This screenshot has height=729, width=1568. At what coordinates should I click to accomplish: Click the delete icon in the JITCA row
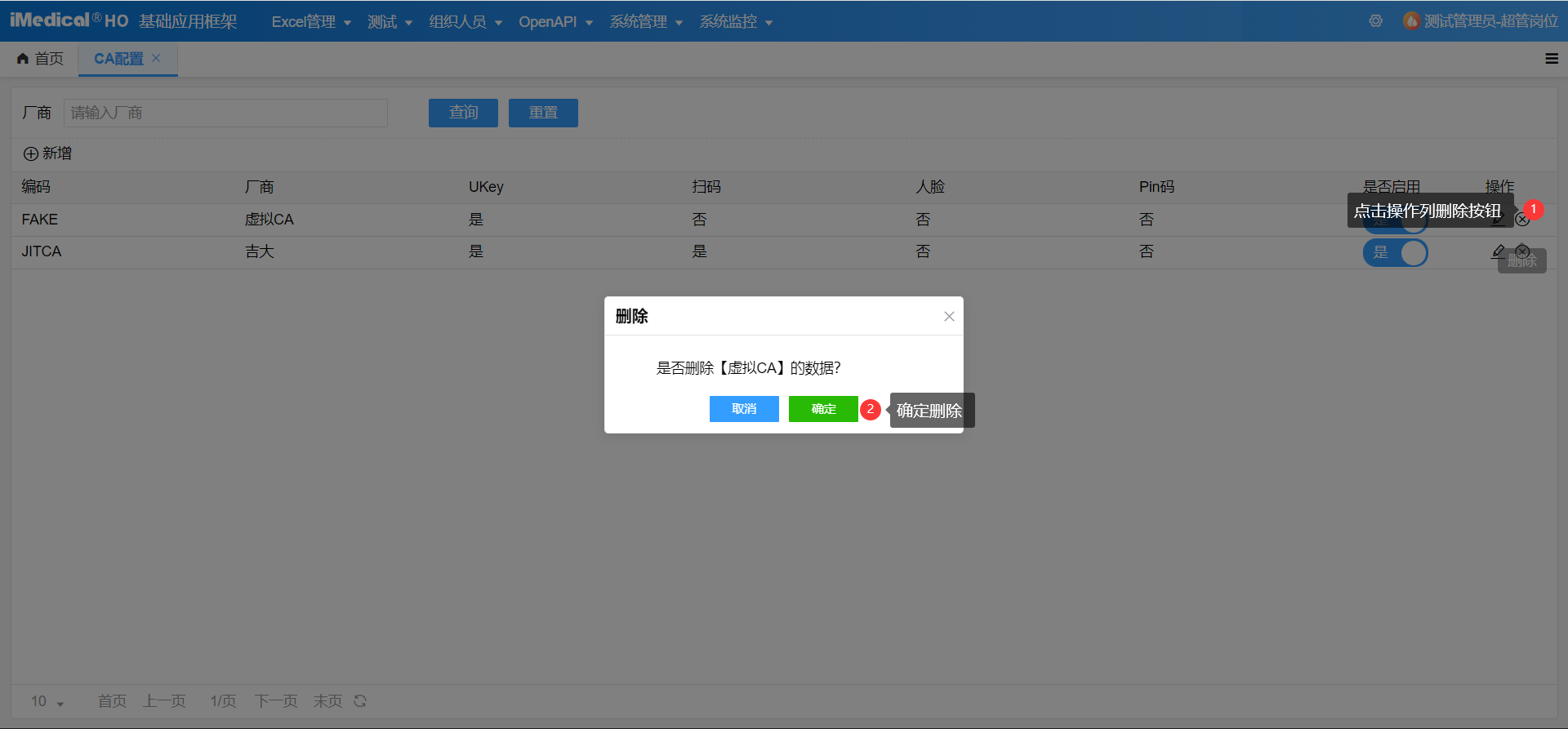[x=1522, y=251]
